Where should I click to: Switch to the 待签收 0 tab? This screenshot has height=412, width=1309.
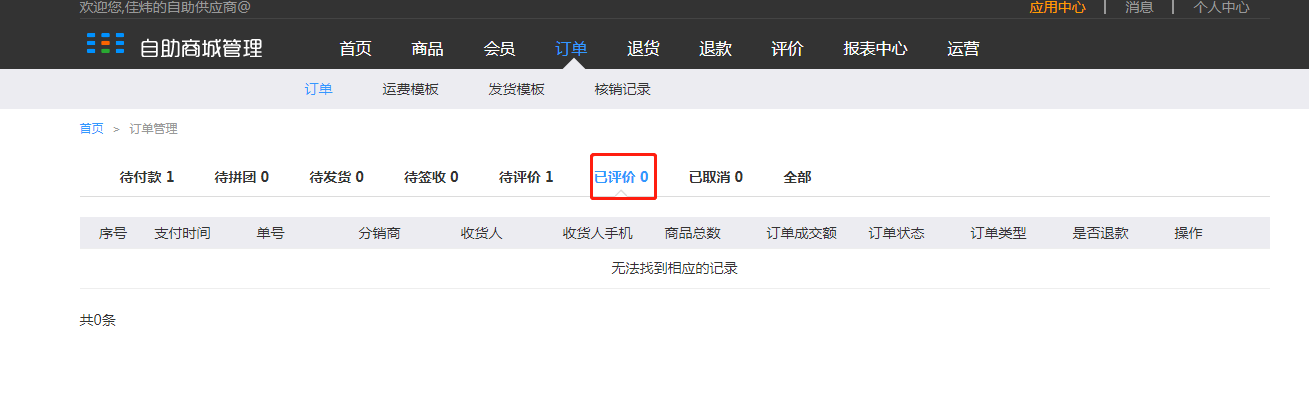pos(432,177)
